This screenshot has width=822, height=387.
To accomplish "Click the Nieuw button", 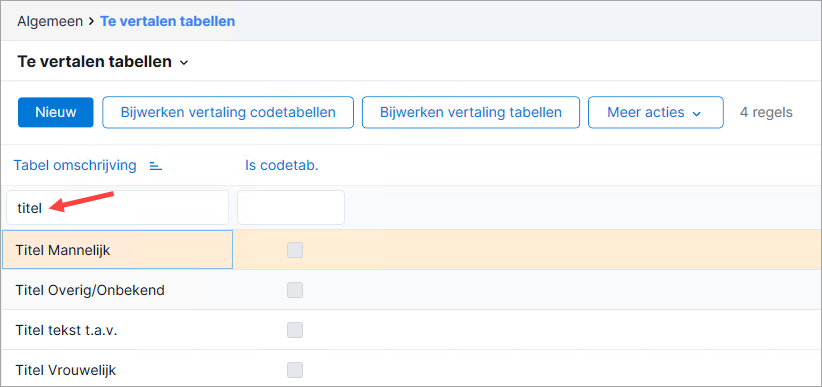I will click(56, 112).
